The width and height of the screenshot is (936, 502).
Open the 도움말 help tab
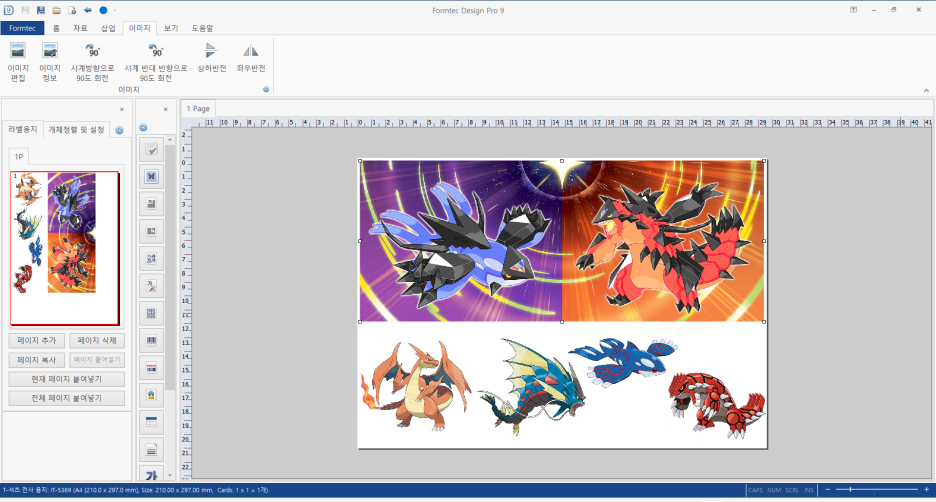coord(202,28)
